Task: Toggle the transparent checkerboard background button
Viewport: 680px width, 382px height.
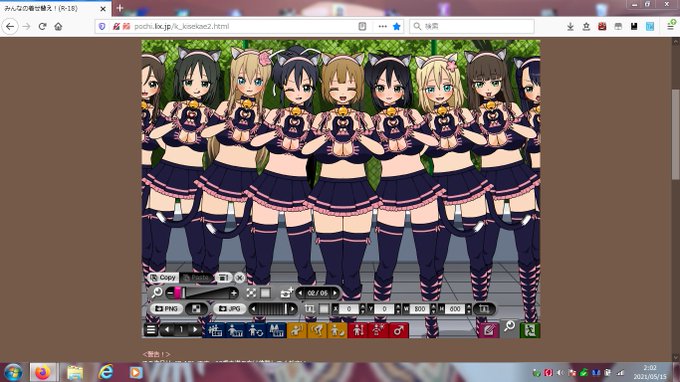Action: tap(196, 309)
